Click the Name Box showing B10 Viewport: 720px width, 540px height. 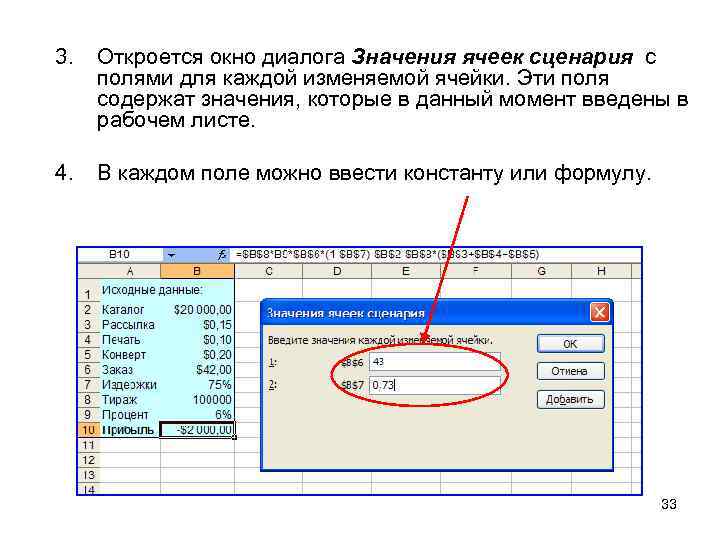click(x=120, y=254)
